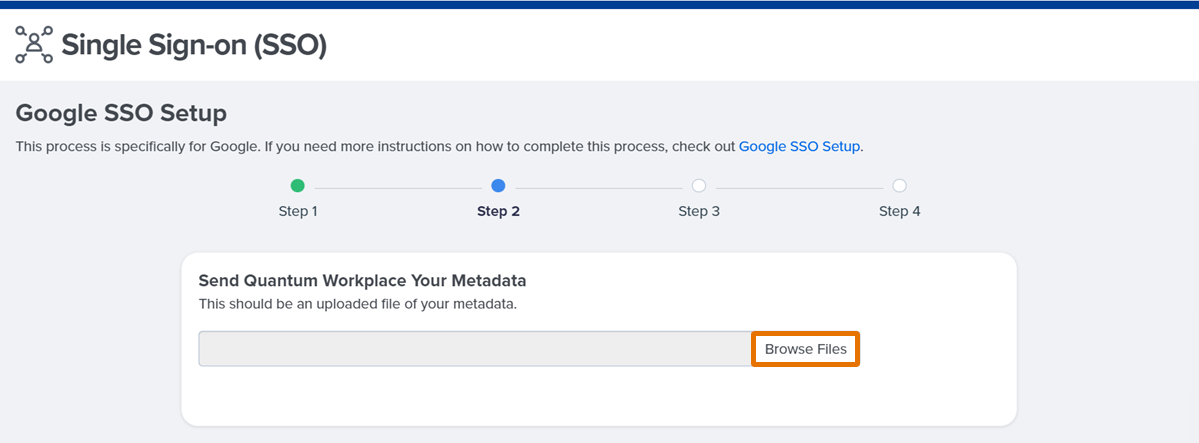
Task: Click the SSO network icon in header
Action: pos(34,44)
